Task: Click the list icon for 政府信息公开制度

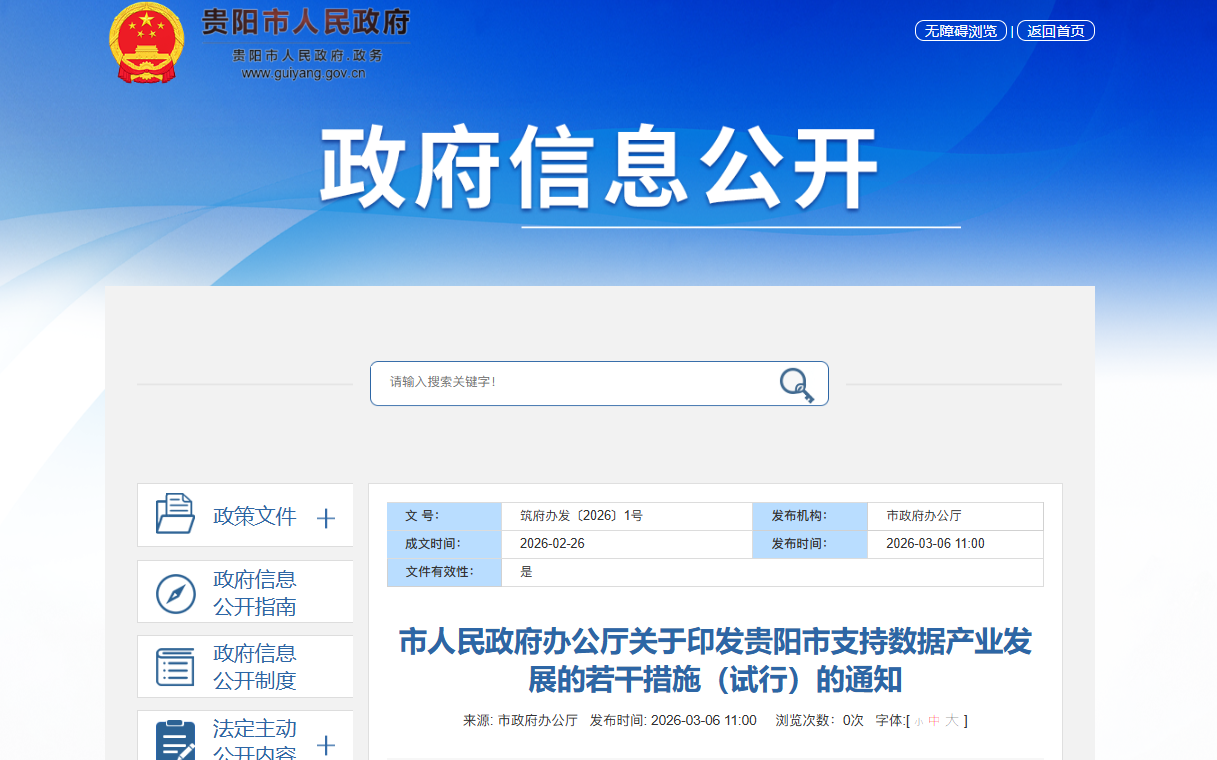Action: (x=175, y=667)
